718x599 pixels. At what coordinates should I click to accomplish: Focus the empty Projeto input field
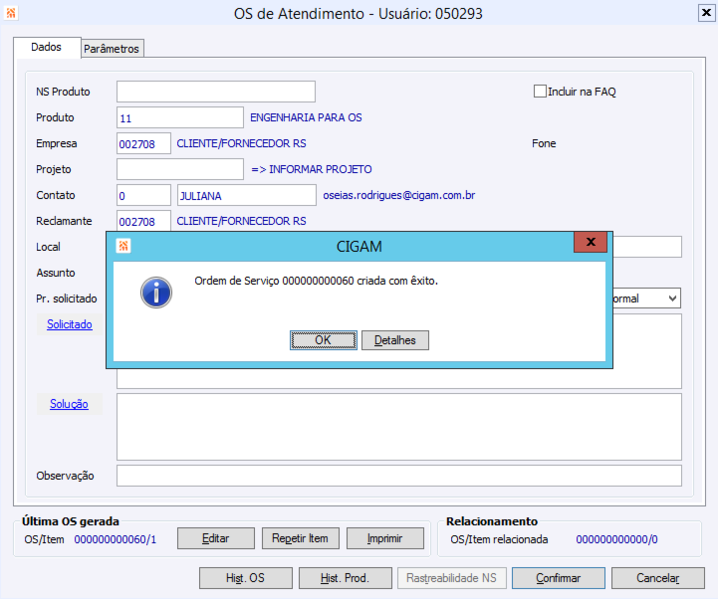click(x=180, y=169)
